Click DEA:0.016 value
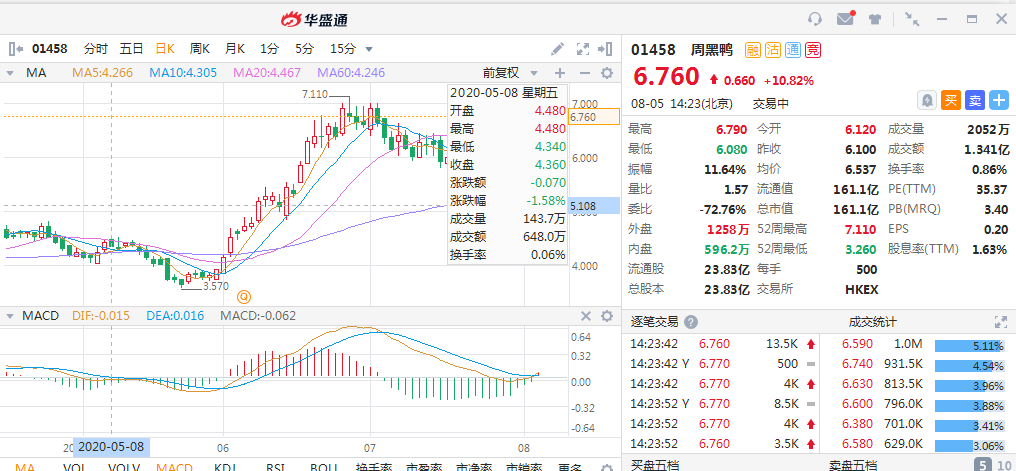The image size is (1016, 471). 174,316
